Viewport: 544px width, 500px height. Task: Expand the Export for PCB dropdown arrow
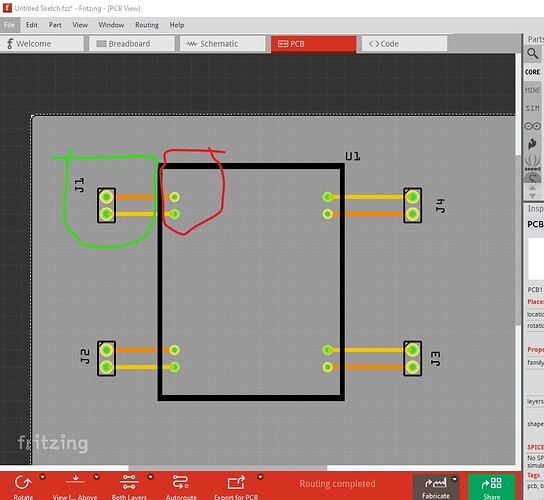pos(260,477)
